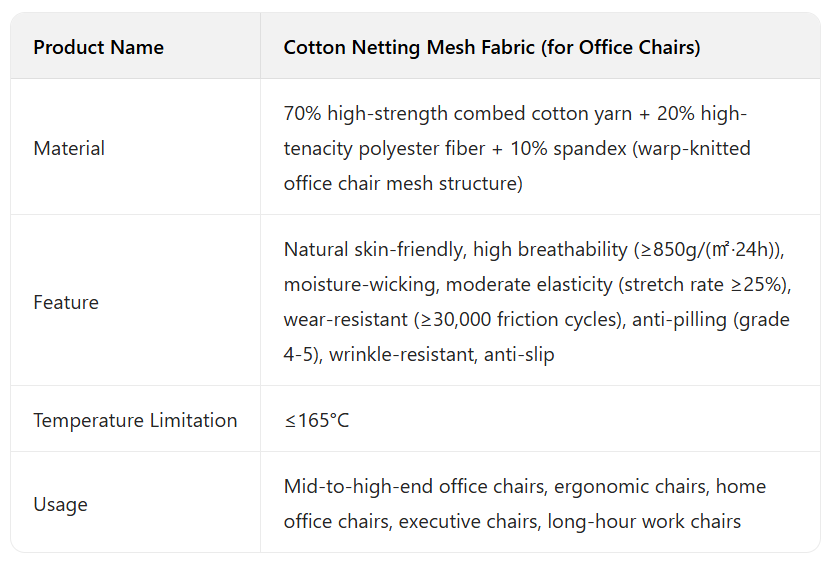This screenshot has width=821, height=565.
Task: Select the "moisture-wicking" feature text
Action: pyautogui.click(x=360, y=284)
